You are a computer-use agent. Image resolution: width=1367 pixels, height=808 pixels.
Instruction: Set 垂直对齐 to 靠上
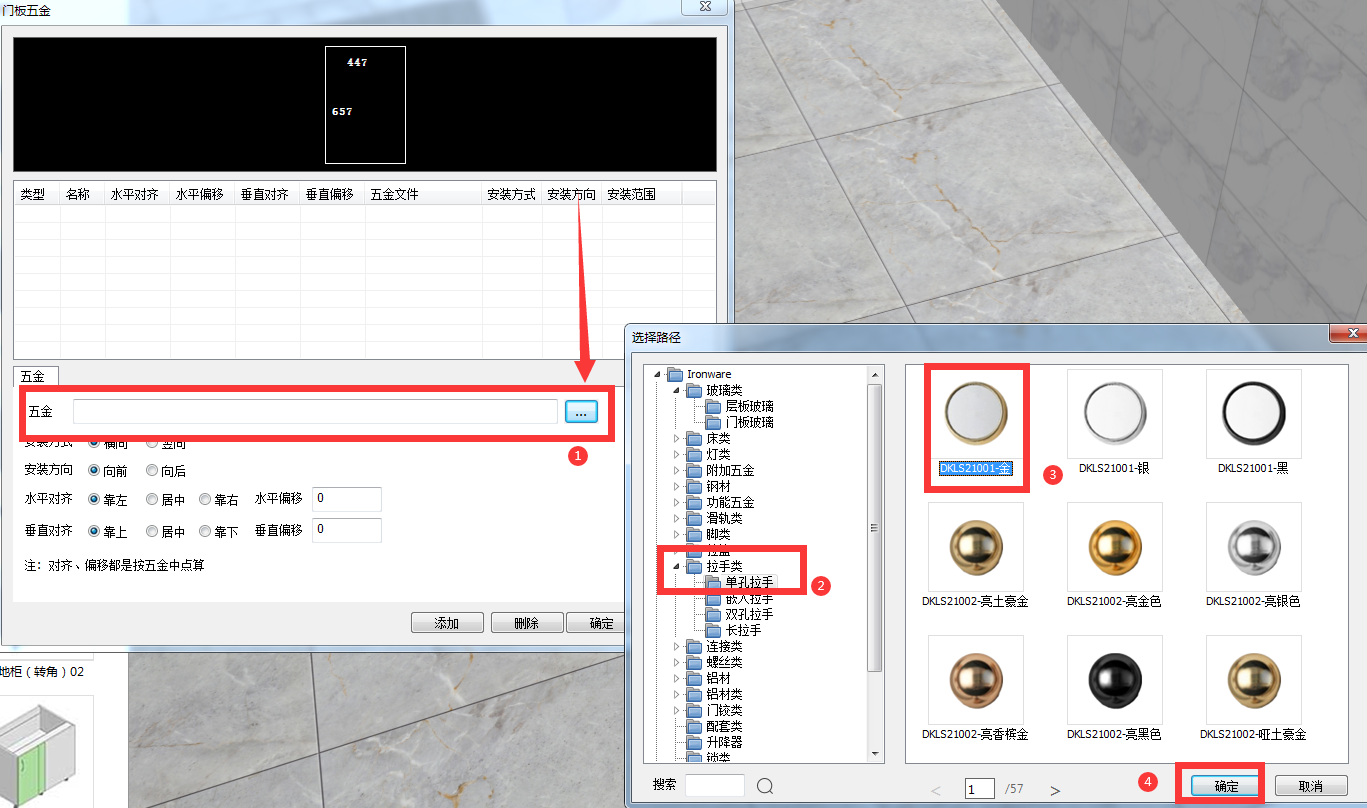pyautogui.click(x=108, y=532)
